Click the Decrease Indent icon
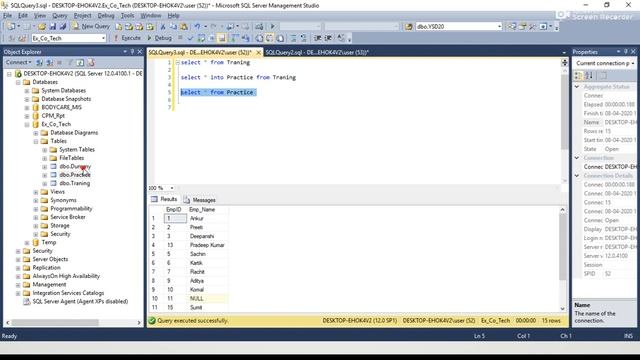This screenshot has width=640, height=360. 317,38
